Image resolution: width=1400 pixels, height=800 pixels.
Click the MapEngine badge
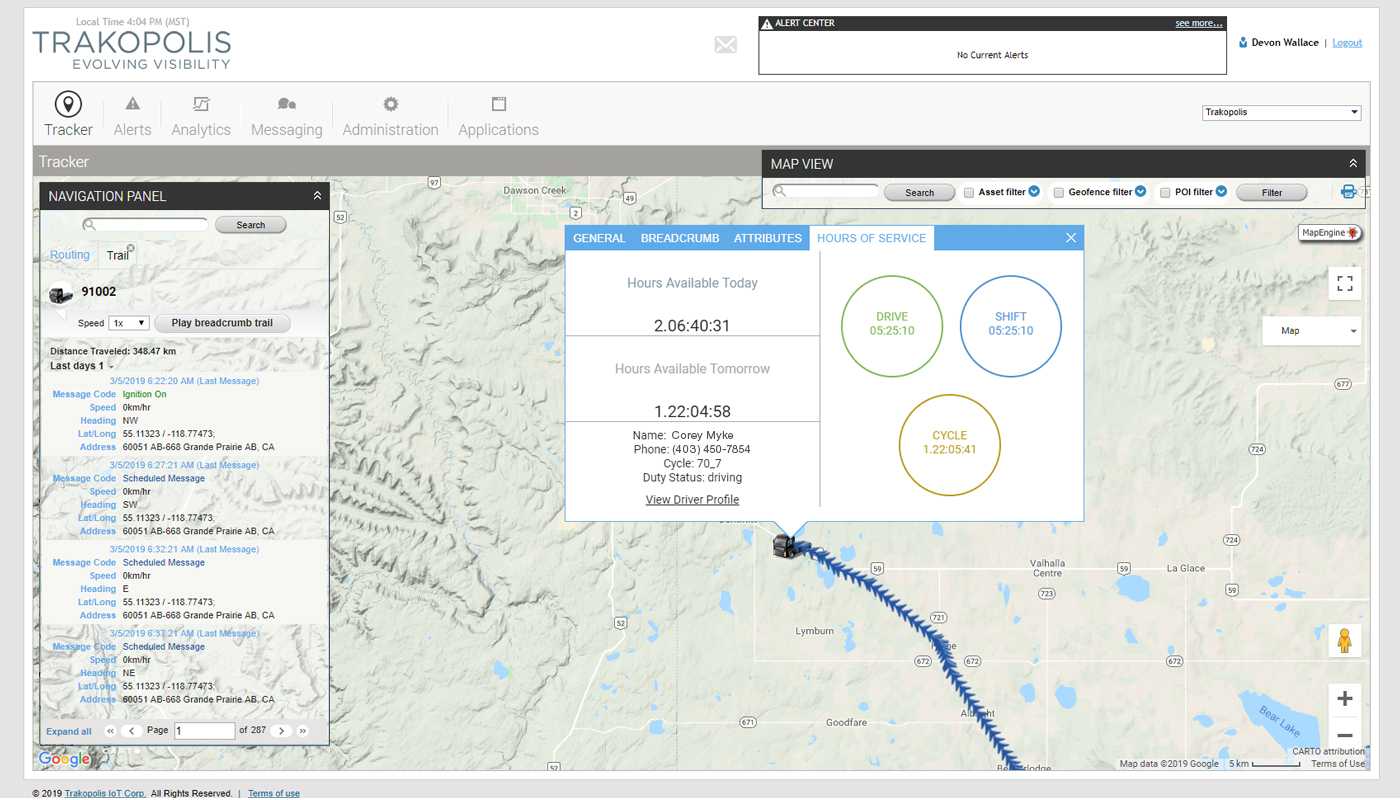tap(1331, 233)
